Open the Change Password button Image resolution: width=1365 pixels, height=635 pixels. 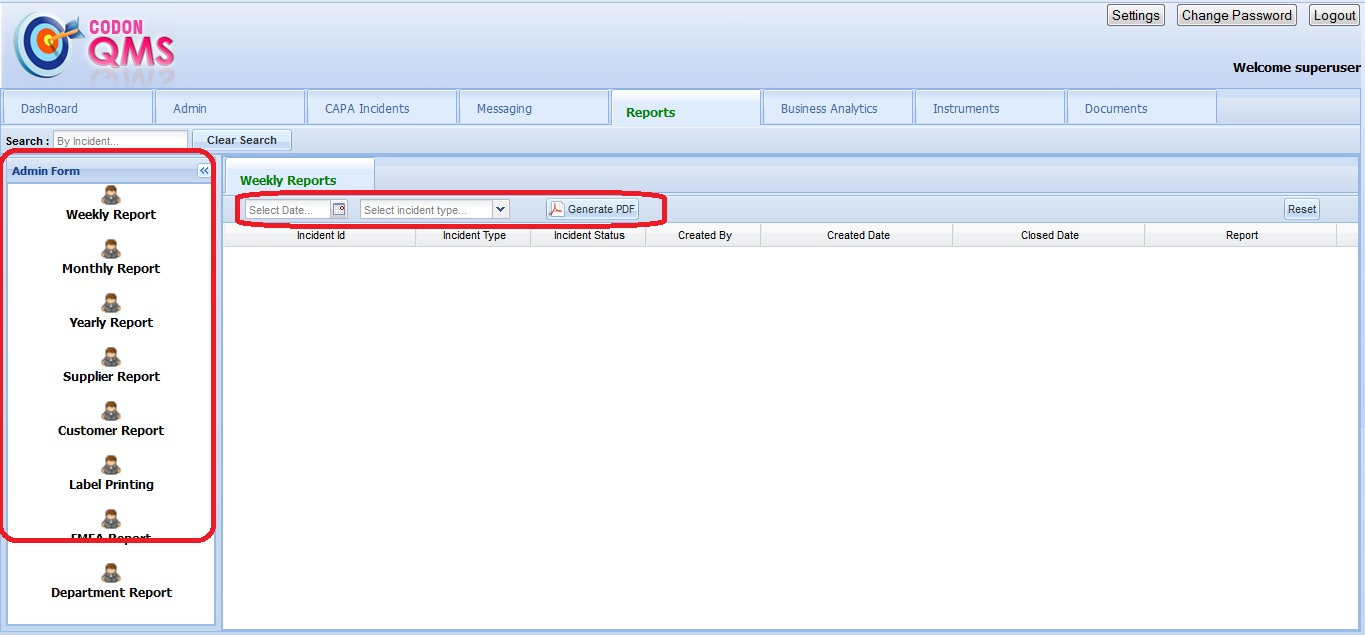pyautogui.click(x=1236, y=15)
